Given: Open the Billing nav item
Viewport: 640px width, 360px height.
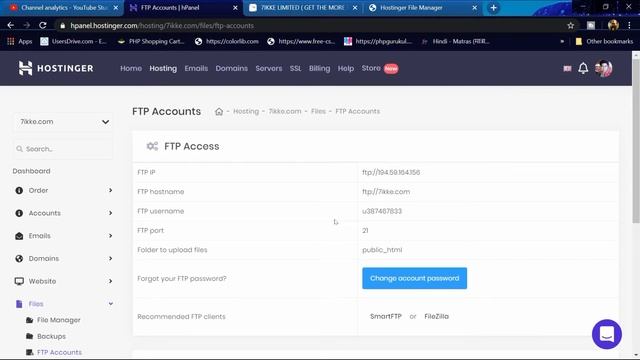Looking at the screenshot, I should [x=319, y=68].
